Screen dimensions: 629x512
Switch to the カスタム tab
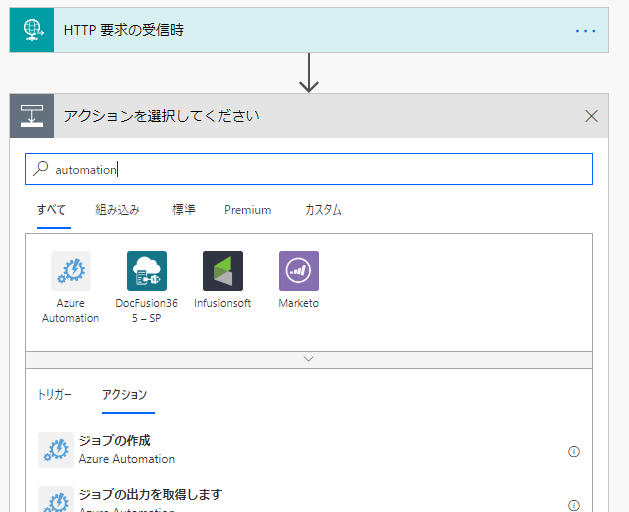(323, 209)
